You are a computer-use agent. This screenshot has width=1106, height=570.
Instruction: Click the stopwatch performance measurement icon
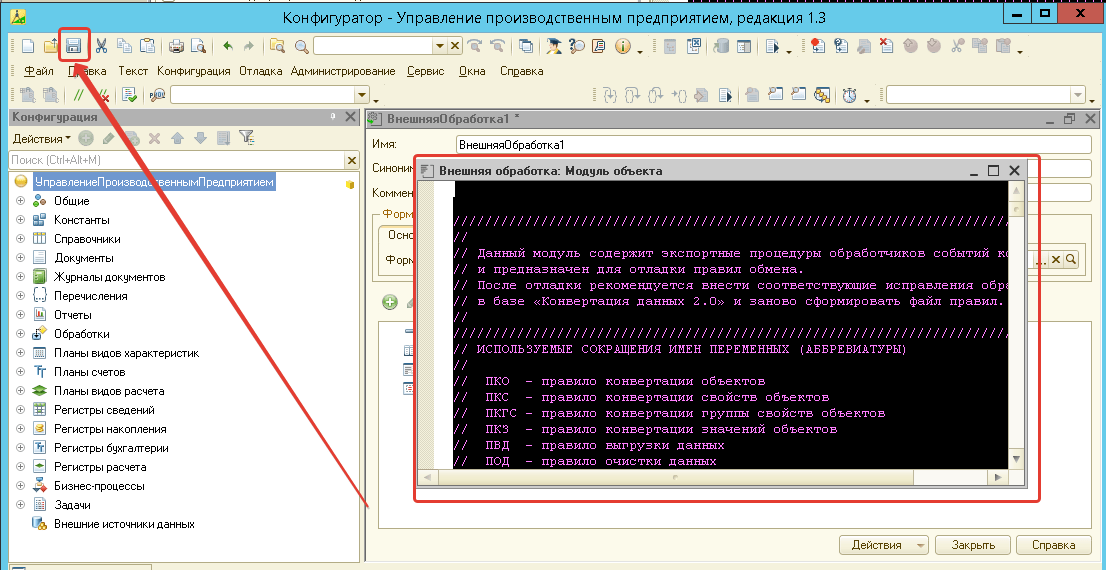coord(849,95)
